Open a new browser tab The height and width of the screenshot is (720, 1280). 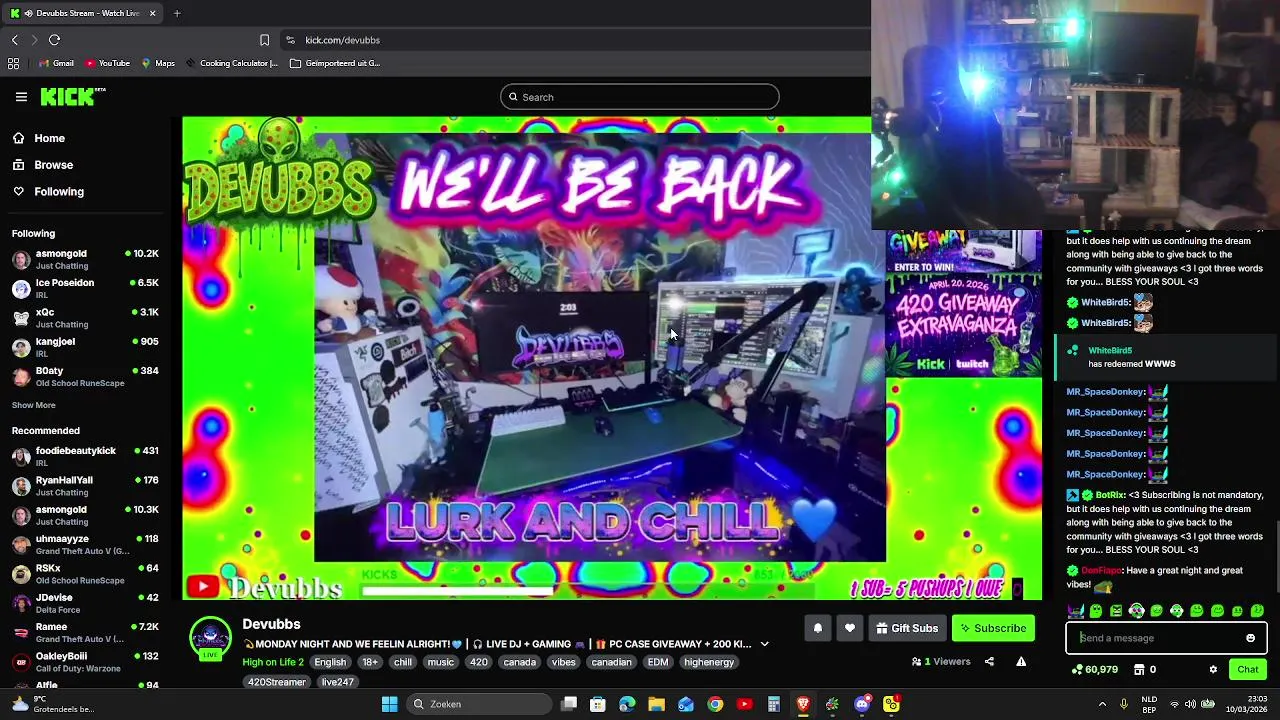[x=177, y=13]
